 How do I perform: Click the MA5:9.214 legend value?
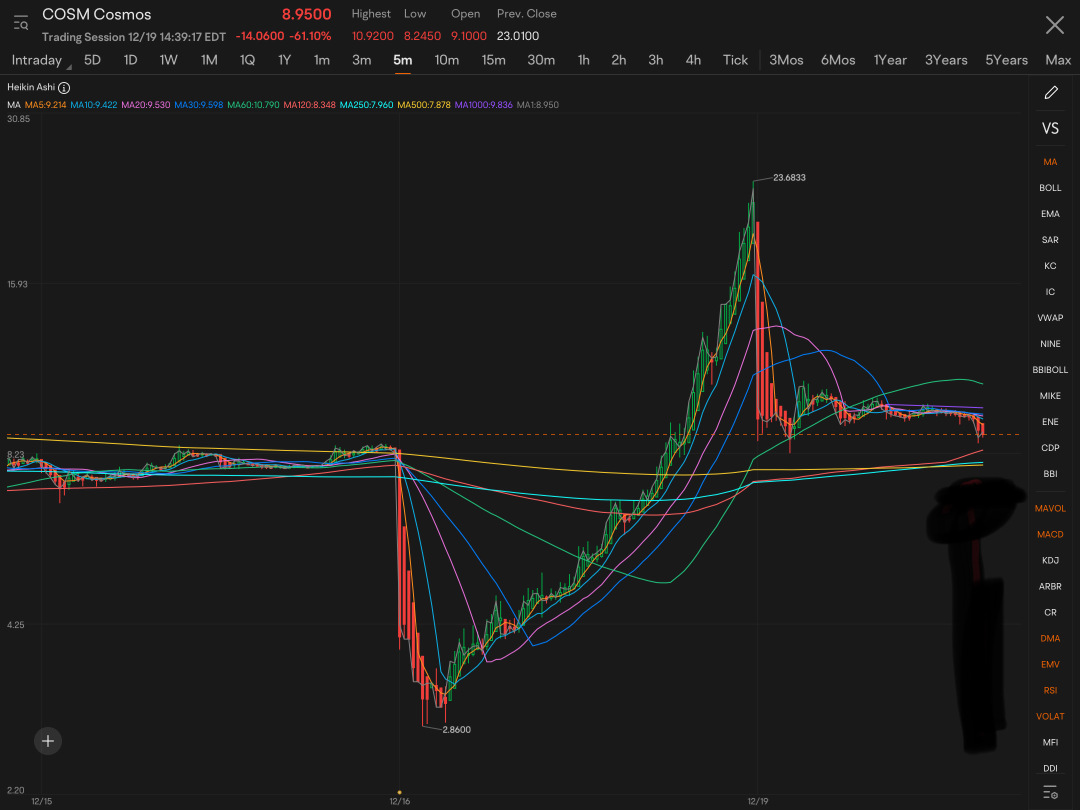coord(45,105)
